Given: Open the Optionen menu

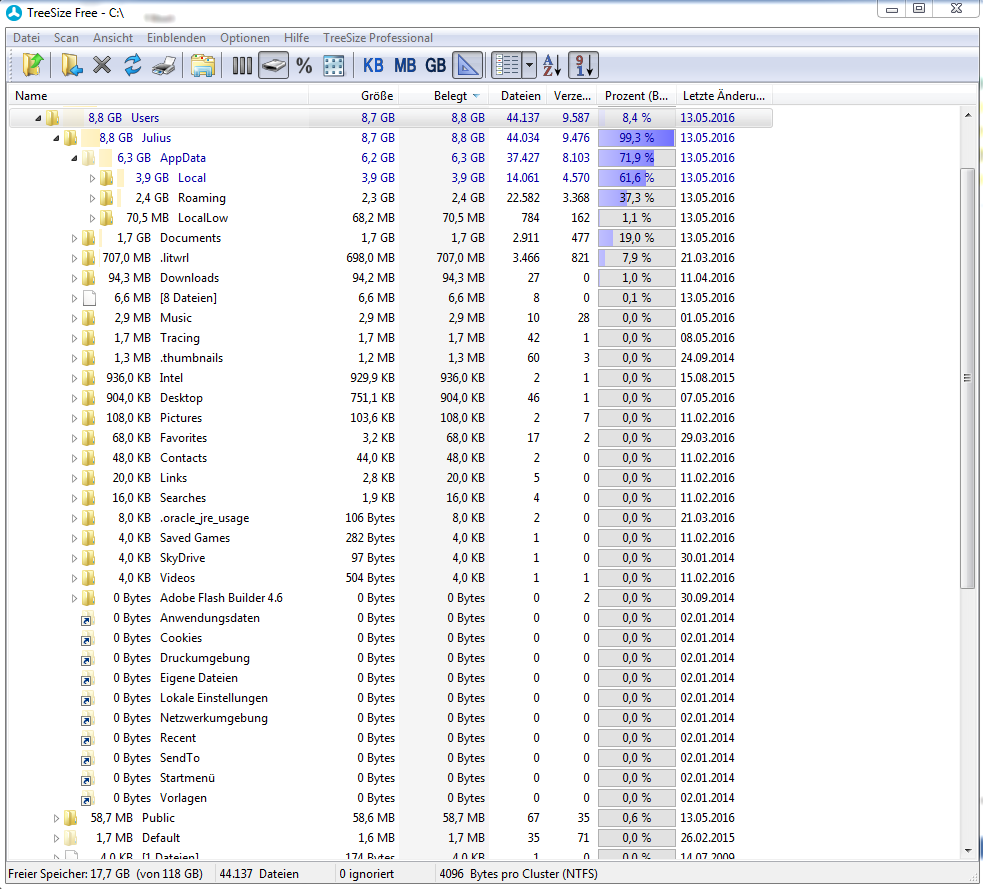Looking at the screenshot, I should [244, 38].
